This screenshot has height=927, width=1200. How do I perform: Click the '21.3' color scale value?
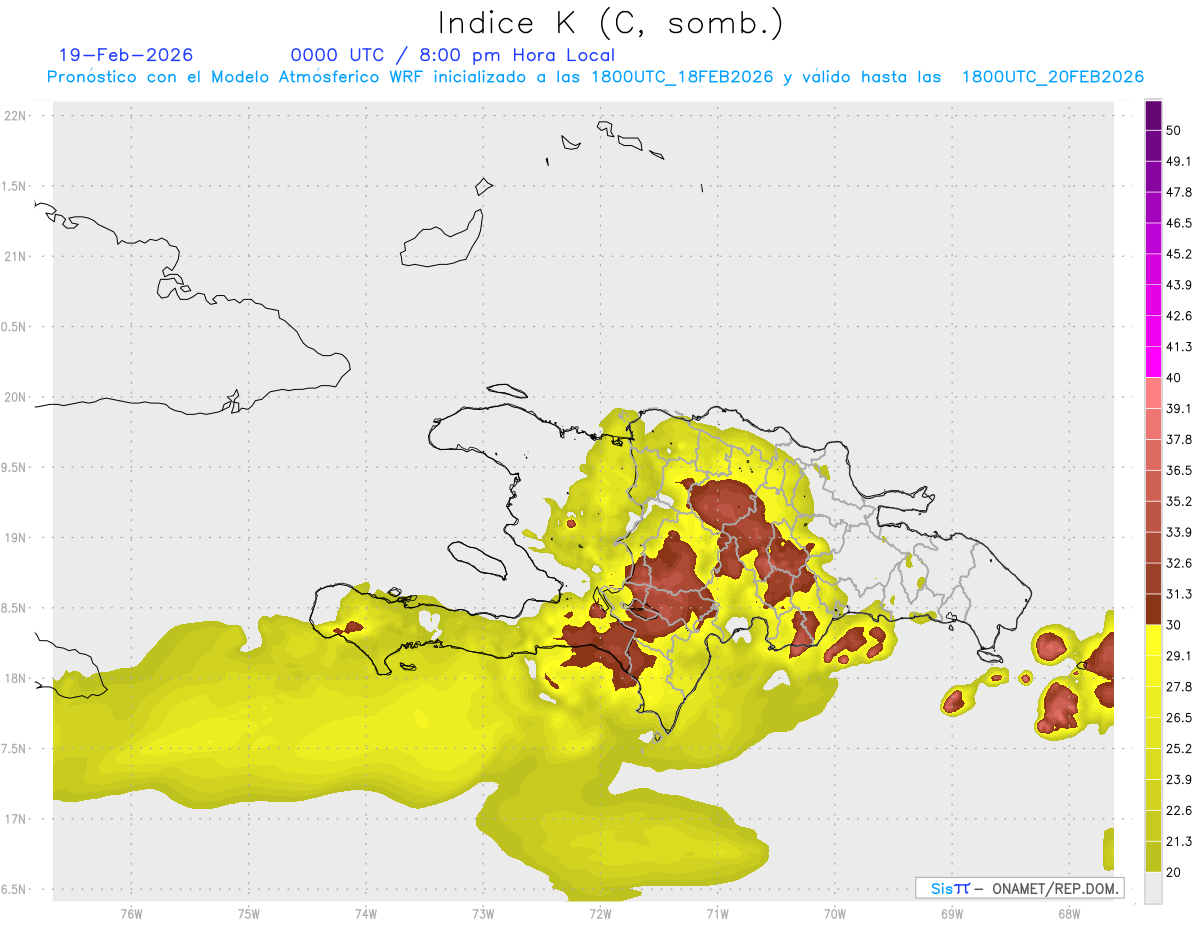tap(1179, 842)
